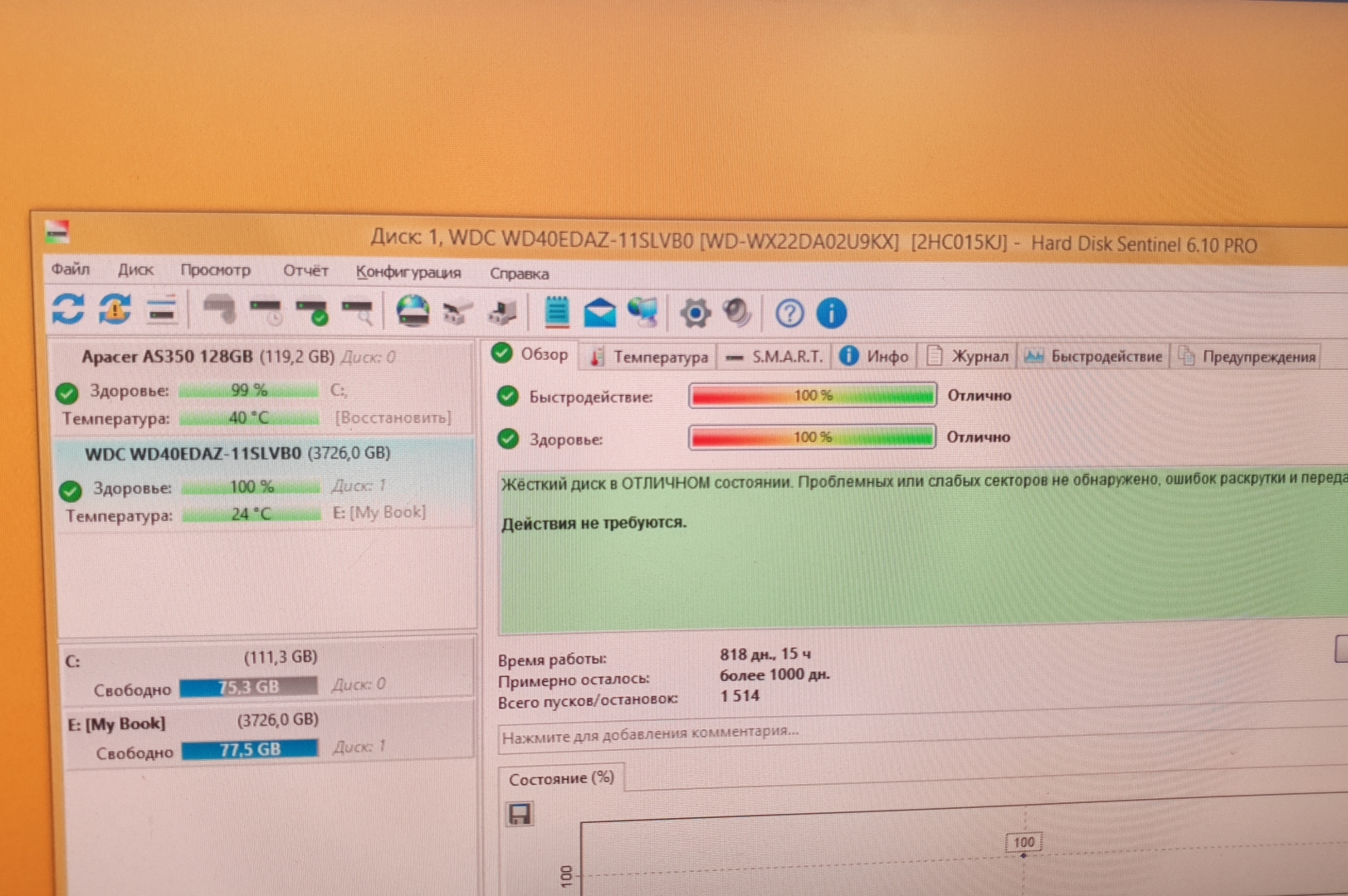Click the 'более 1000 дн.' value
The height and width of the screenshot is (896, 1348).
click(x=774, y=674)
